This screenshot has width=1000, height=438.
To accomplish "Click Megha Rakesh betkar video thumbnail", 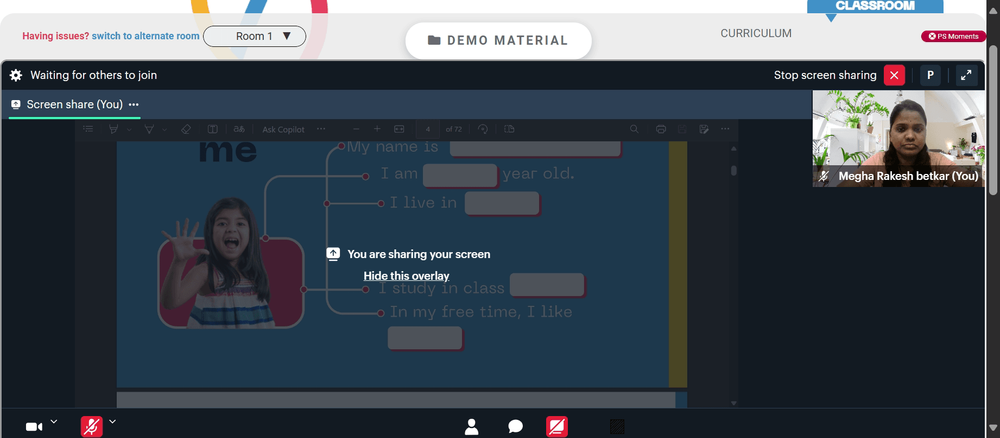I will [x=899, y=138].
